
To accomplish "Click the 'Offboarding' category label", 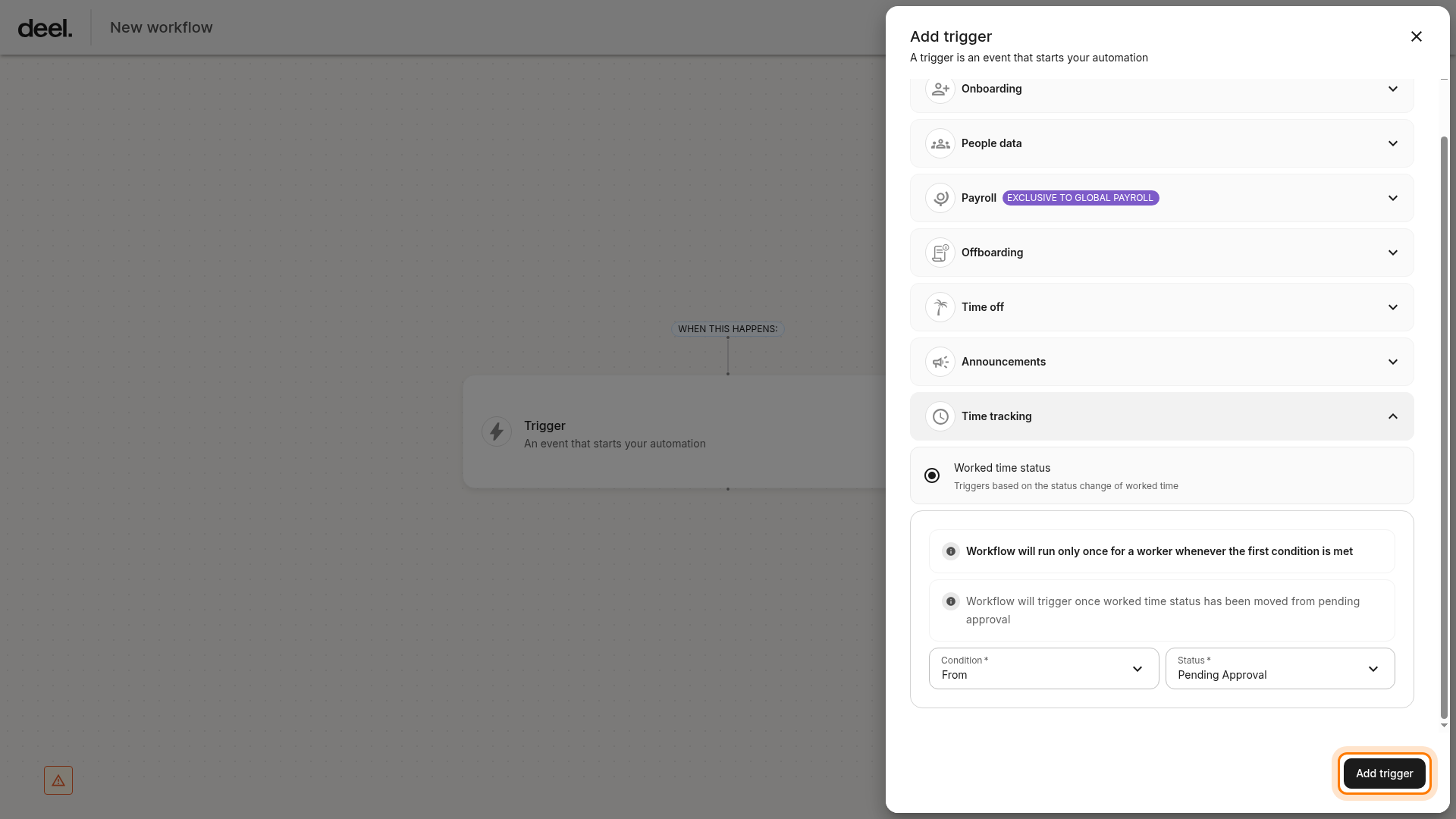I will coord(992,253).
